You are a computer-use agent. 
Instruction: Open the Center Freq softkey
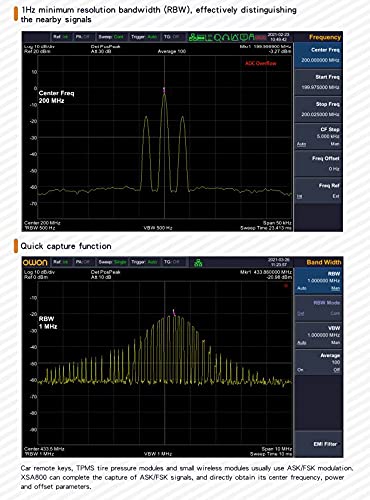(x=318, y=55)
